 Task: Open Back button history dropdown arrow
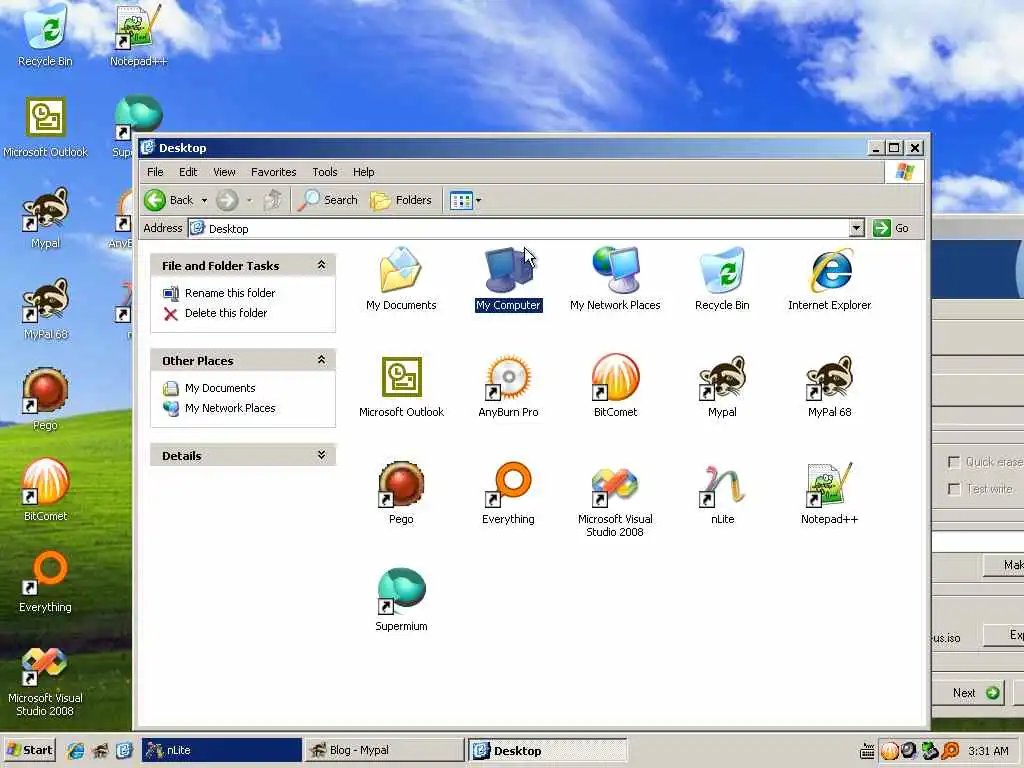204,200
